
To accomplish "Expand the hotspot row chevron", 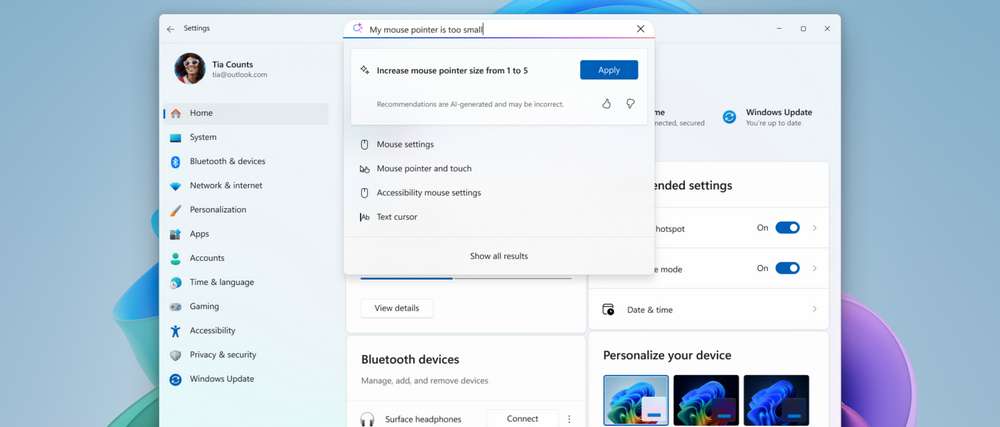I will coord(814,228).
